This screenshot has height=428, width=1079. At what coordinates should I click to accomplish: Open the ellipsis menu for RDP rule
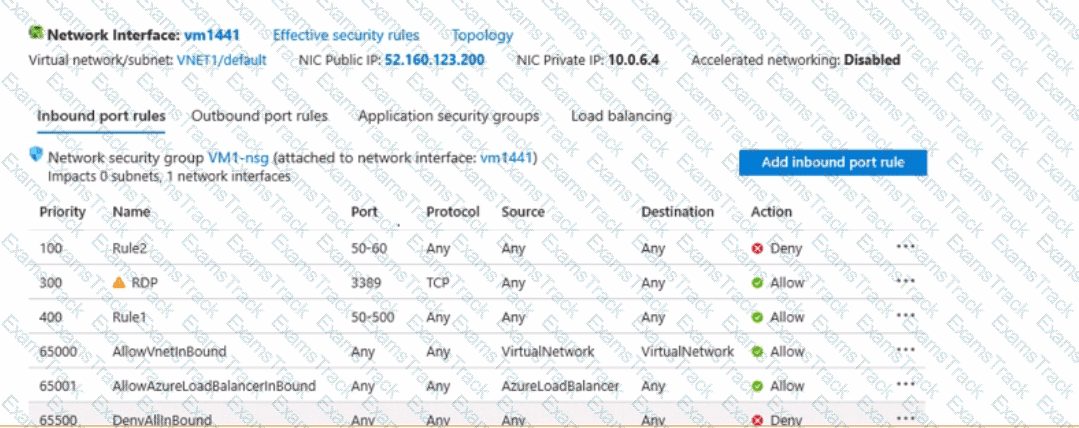(906, 281)
